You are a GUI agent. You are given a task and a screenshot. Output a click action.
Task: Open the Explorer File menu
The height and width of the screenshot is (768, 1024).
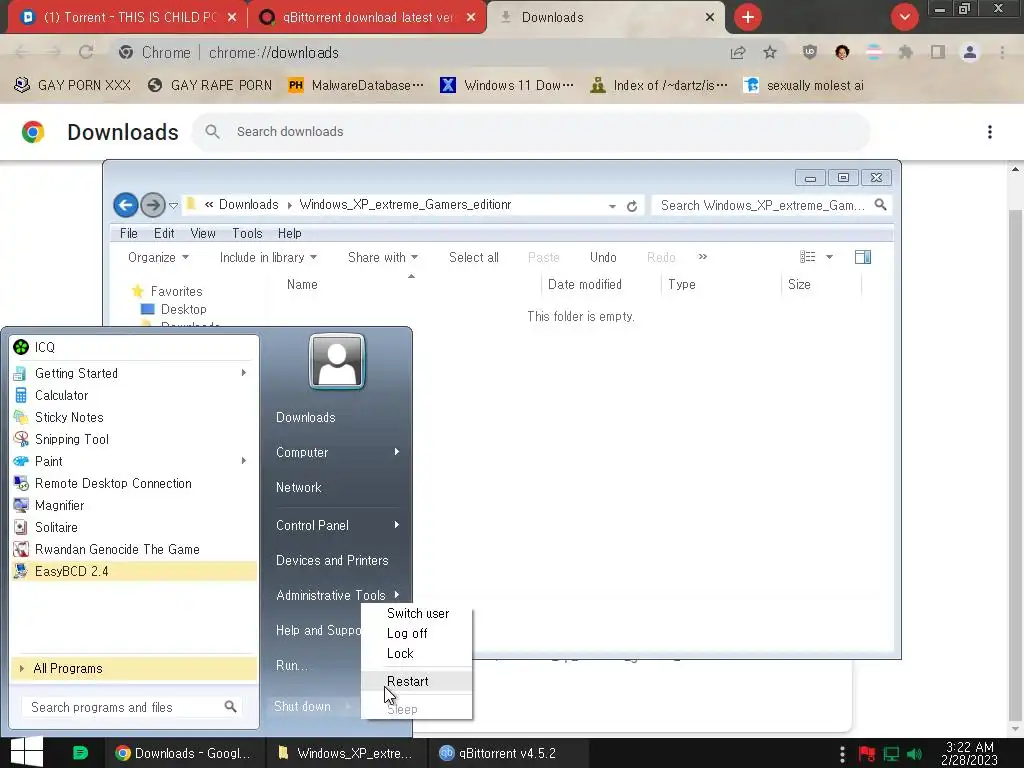point(129,233)
